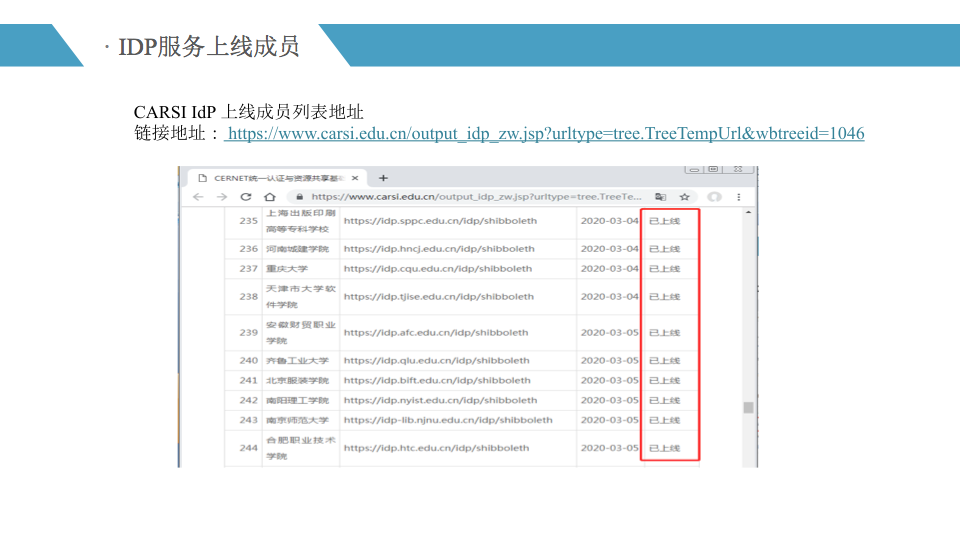
Task: Open the CARSI IdP list hyperlink
Action: (x=546, y=134)
